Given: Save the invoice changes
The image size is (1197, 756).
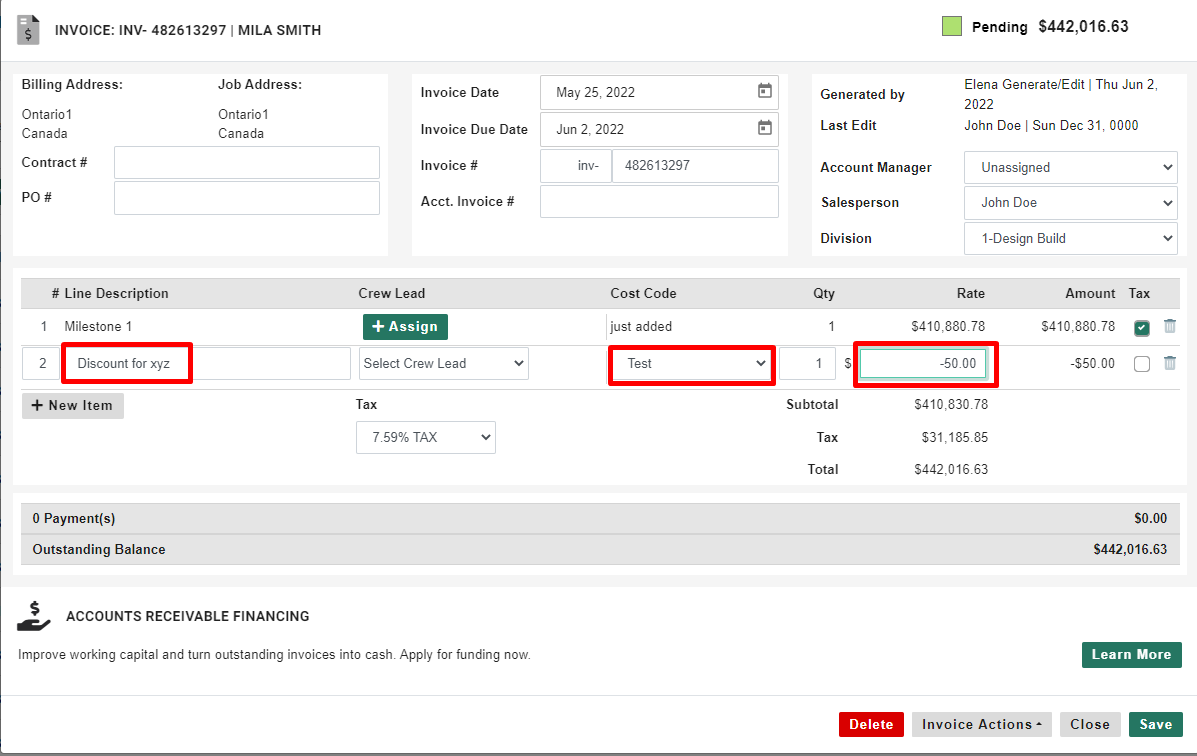Looking at the screenshot, I should [x=1156, y=724].
